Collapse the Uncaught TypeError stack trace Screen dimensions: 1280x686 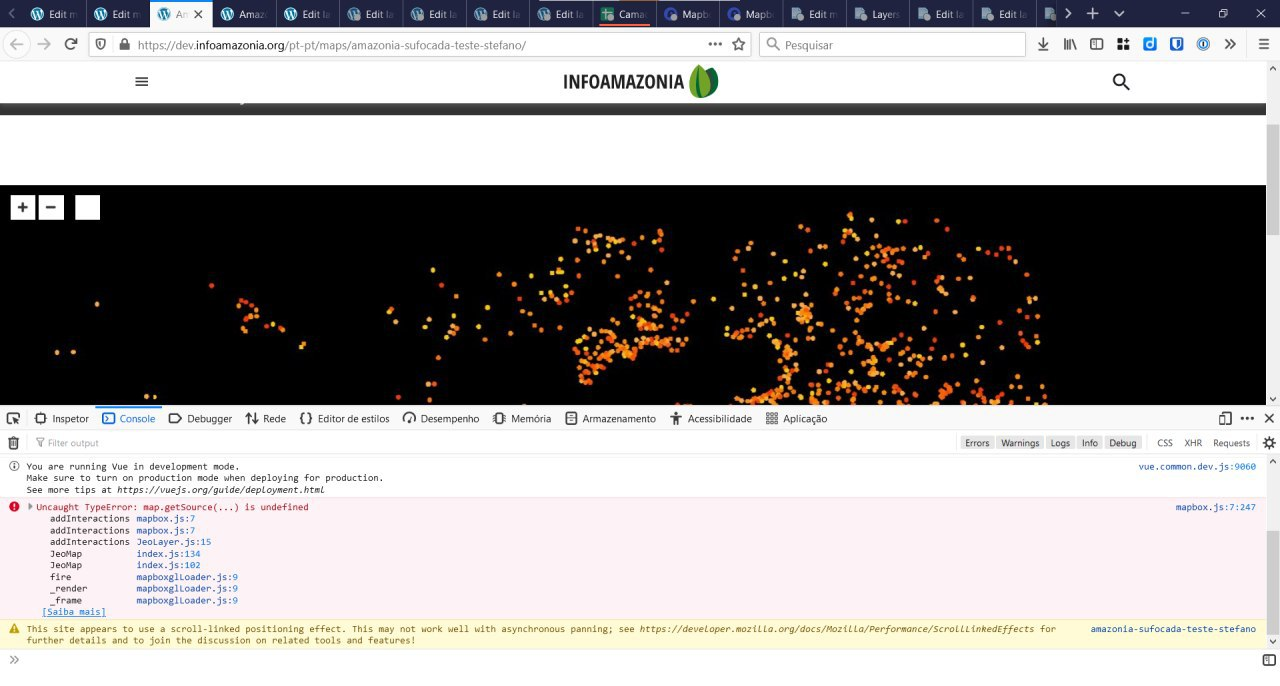tap(30, 507)
